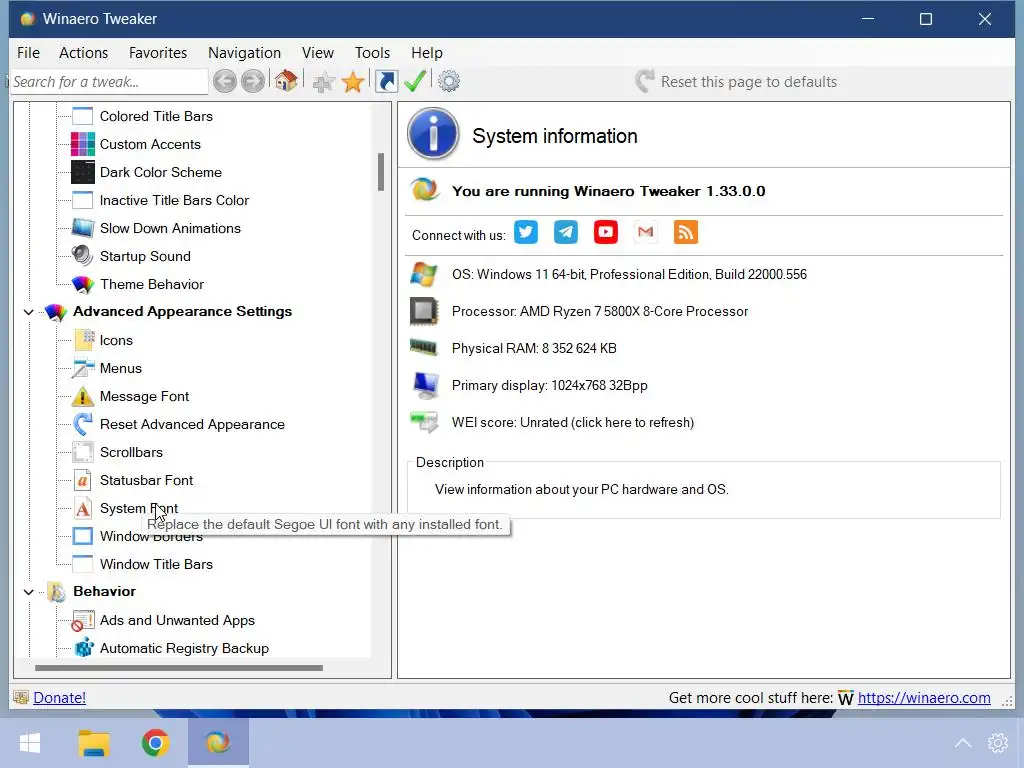Viewport: 1024px width, 768px height.
Task: Select the Statusbar Font item
Action: click(x=146, y=480)
